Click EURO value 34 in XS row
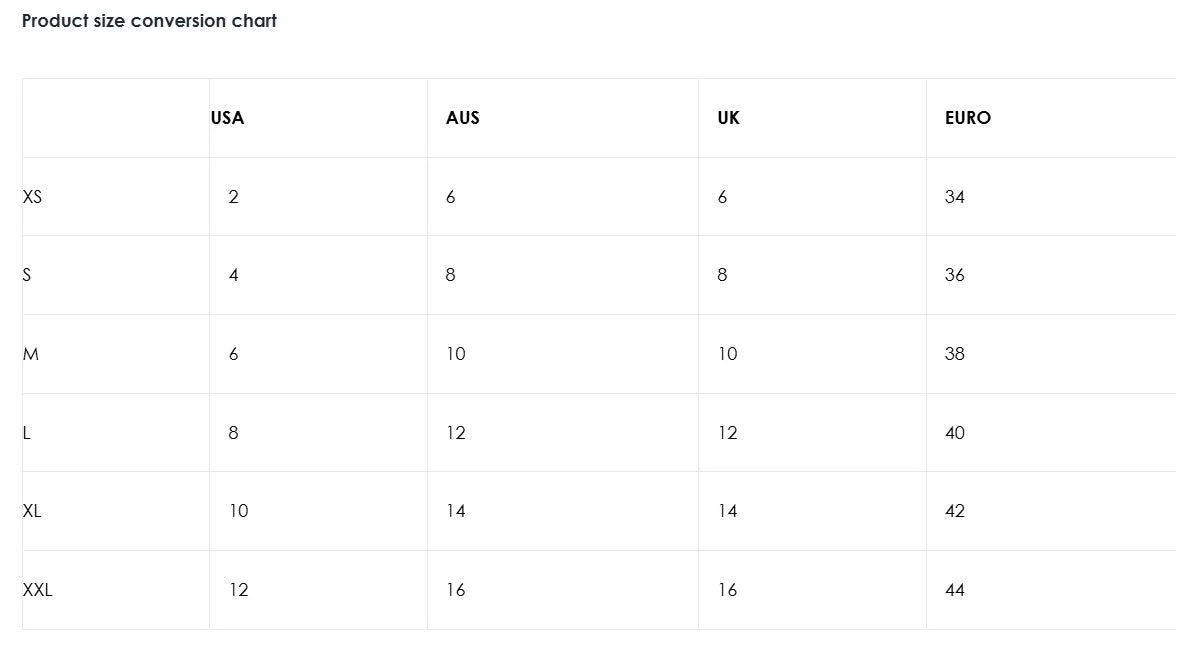Image resolution: width=1194 pixels, height=664 pixels. (x=955, y=197)
